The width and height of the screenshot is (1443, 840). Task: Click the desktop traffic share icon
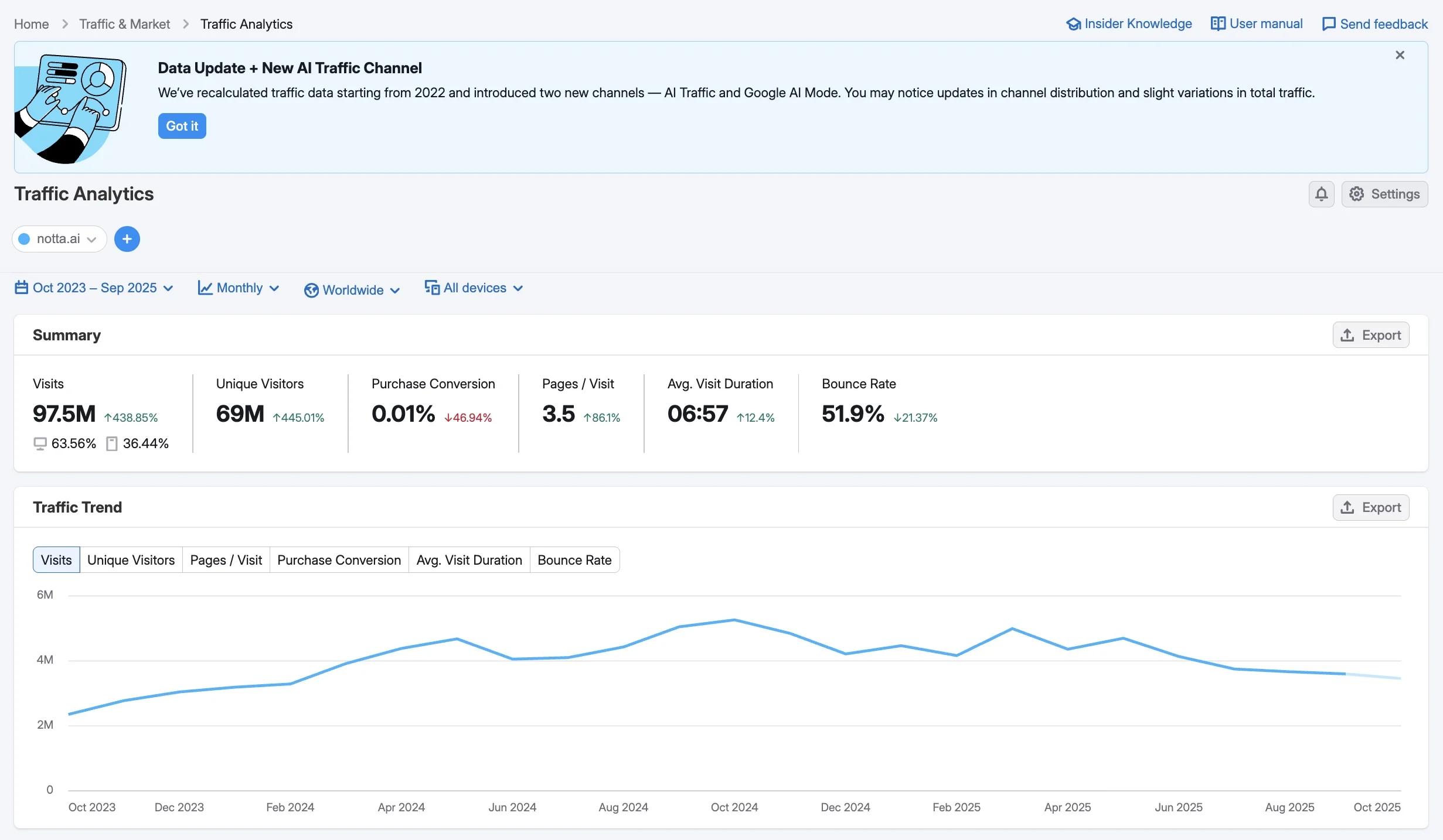tap(39, 443)
